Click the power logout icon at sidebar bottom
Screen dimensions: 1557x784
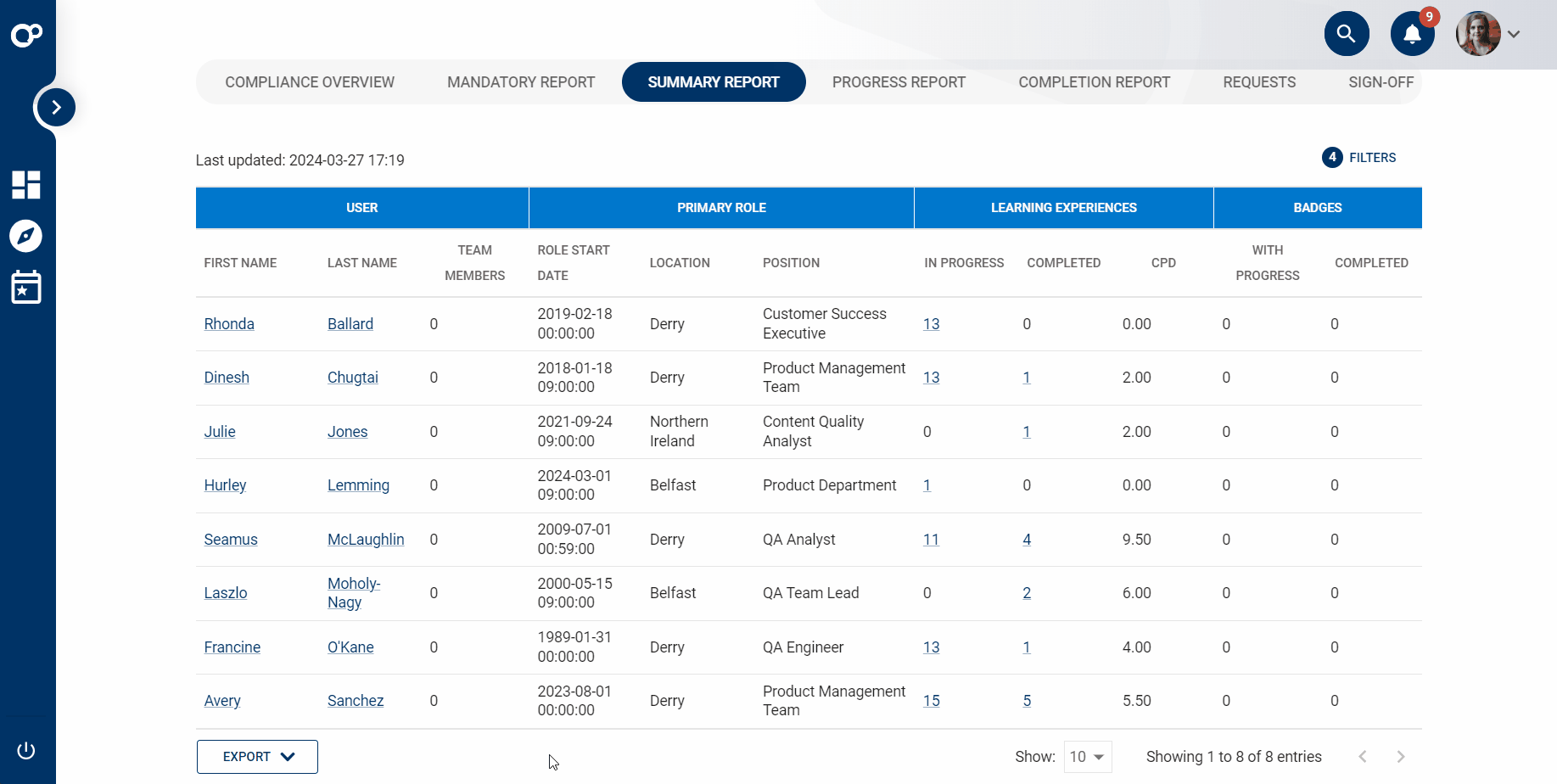click(26, 750)
